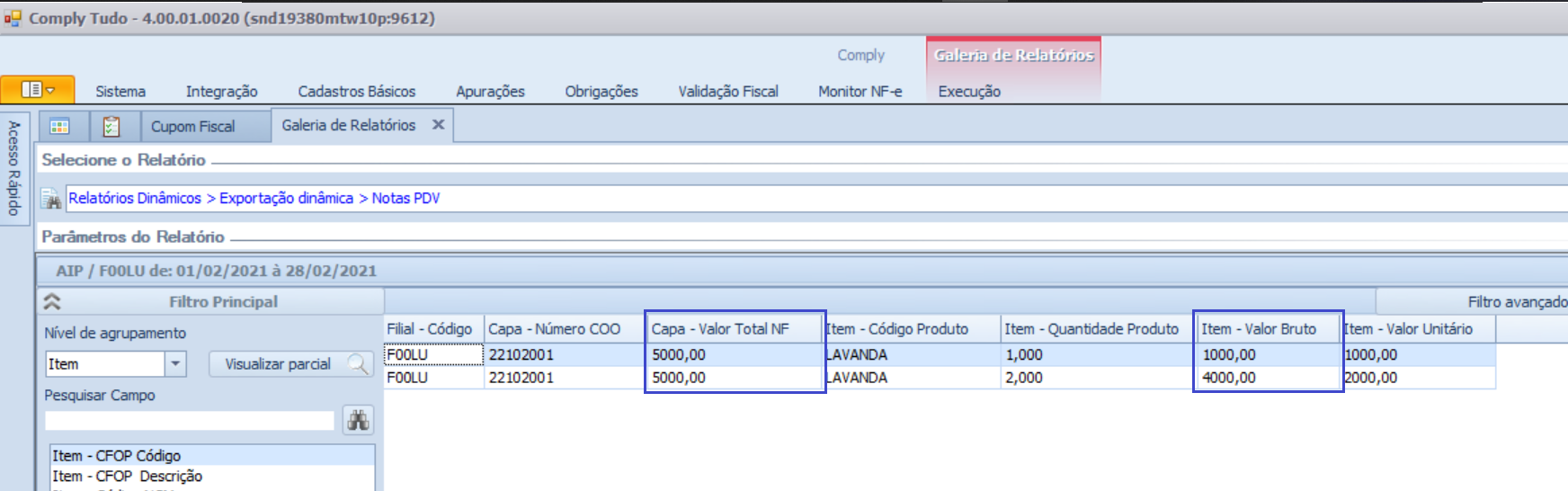Click the clipboard checklist icon tab
Screen dimensions: 1568x491
111,127
